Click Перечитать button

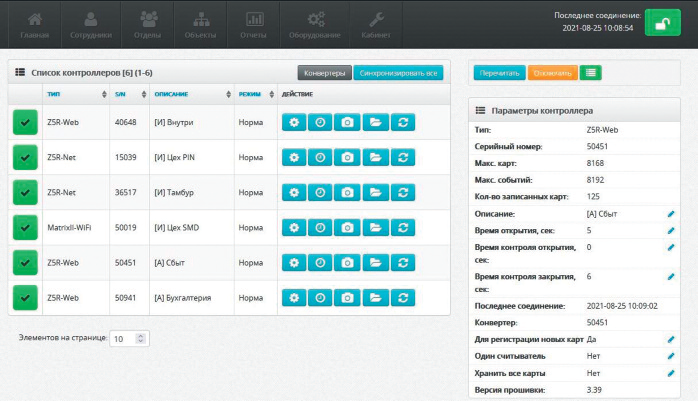pos(499,73)
